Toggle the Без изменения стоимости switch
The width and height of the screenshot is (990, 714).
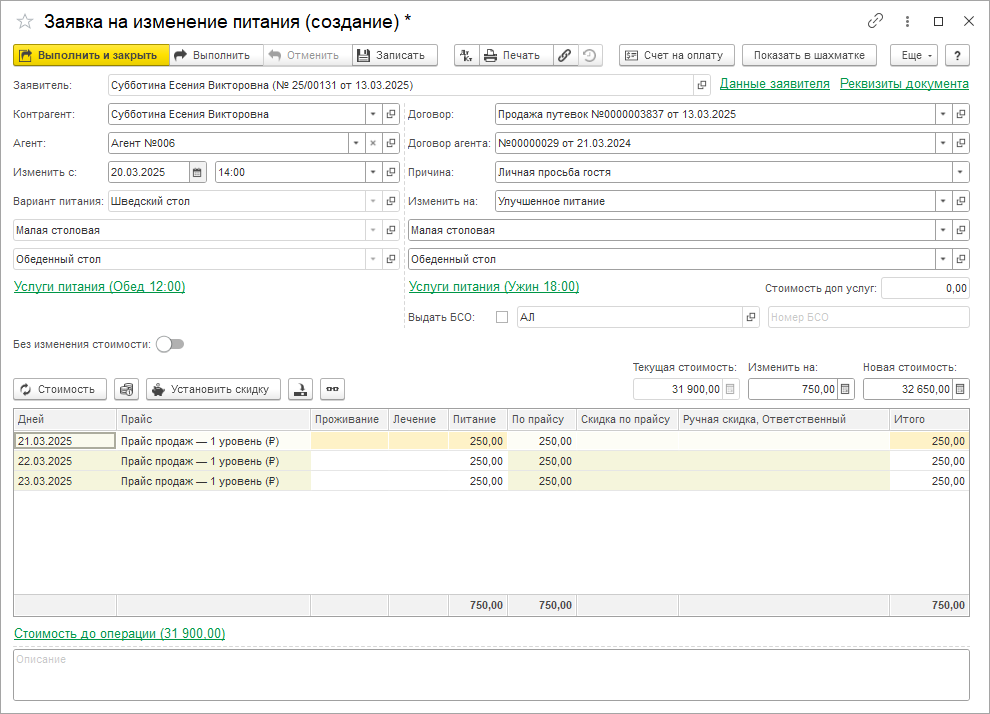pos(170,344)
